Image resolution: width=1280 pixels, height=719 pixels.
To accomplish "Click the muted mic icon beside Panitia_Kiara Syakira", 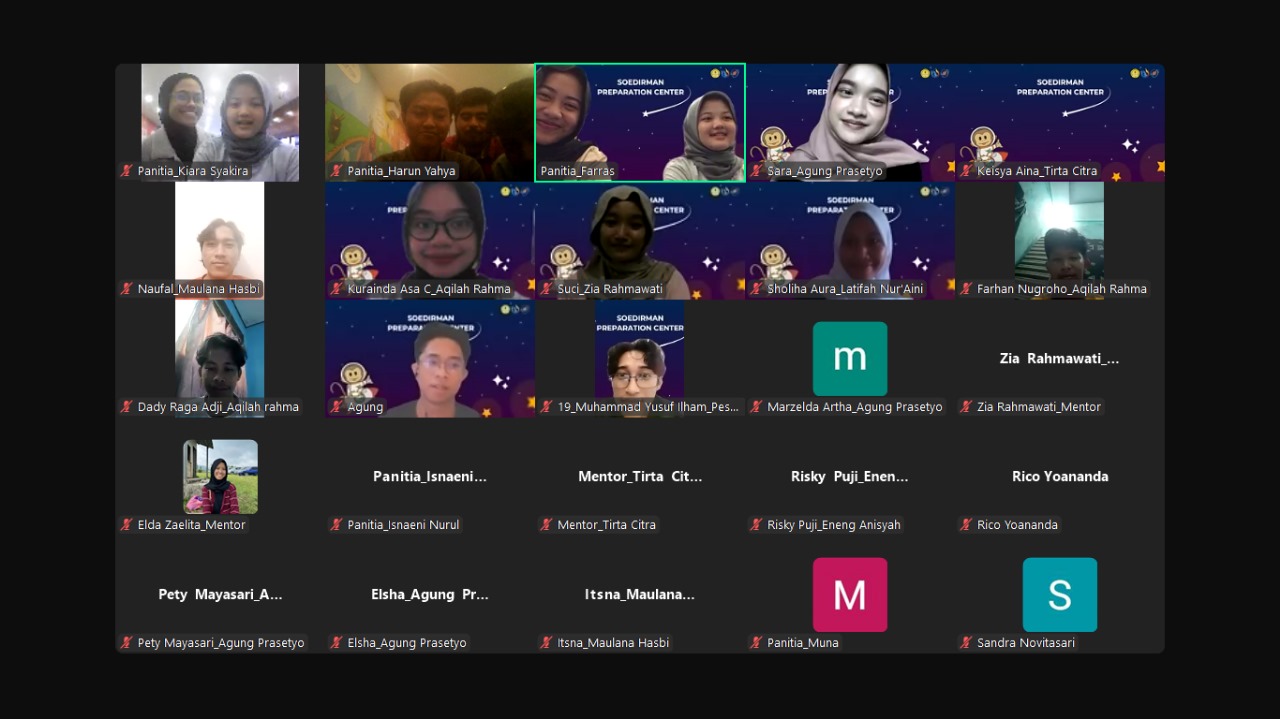I will [127, 171].
